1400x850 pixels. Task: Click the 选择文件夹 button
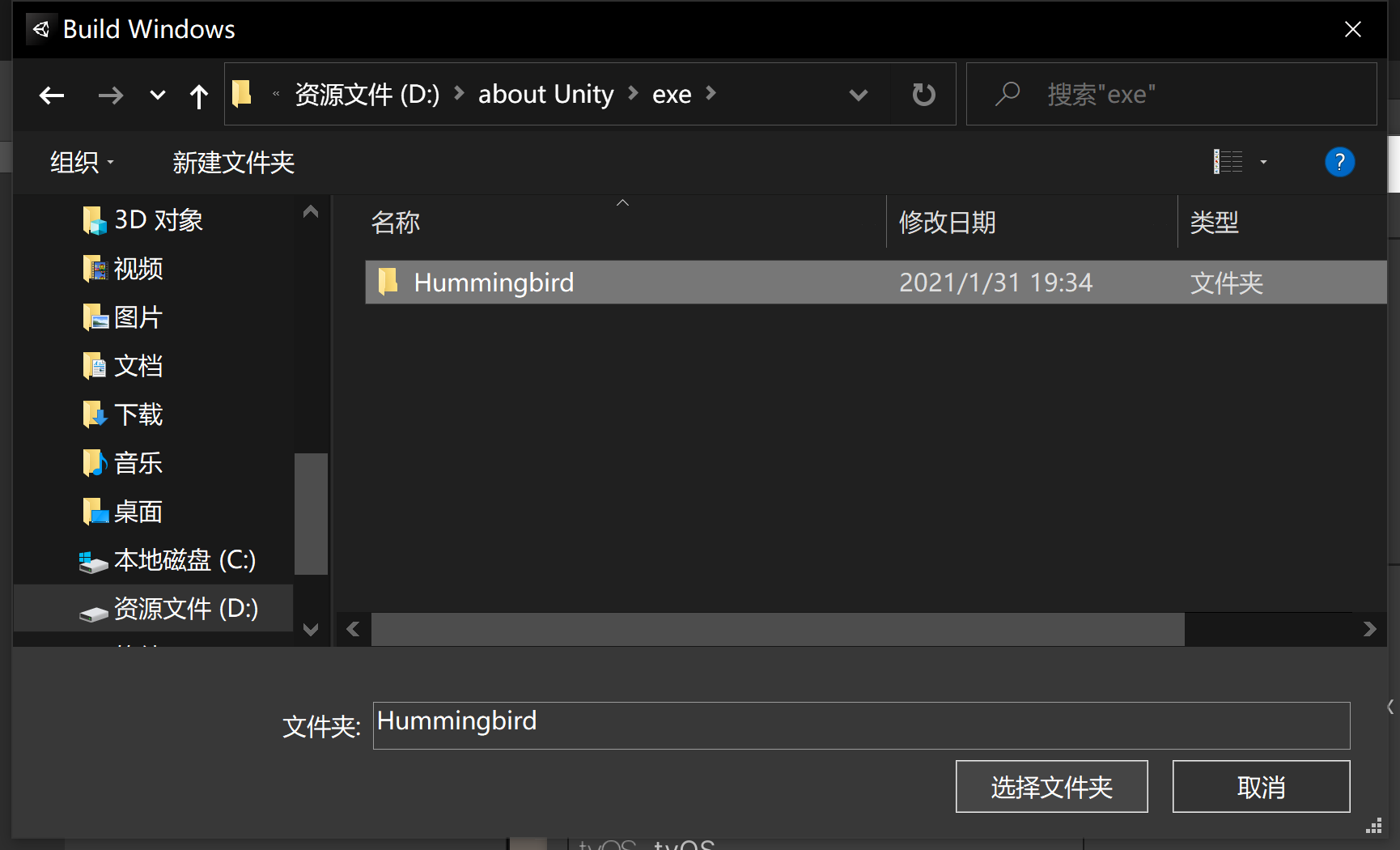(1051, 786)
